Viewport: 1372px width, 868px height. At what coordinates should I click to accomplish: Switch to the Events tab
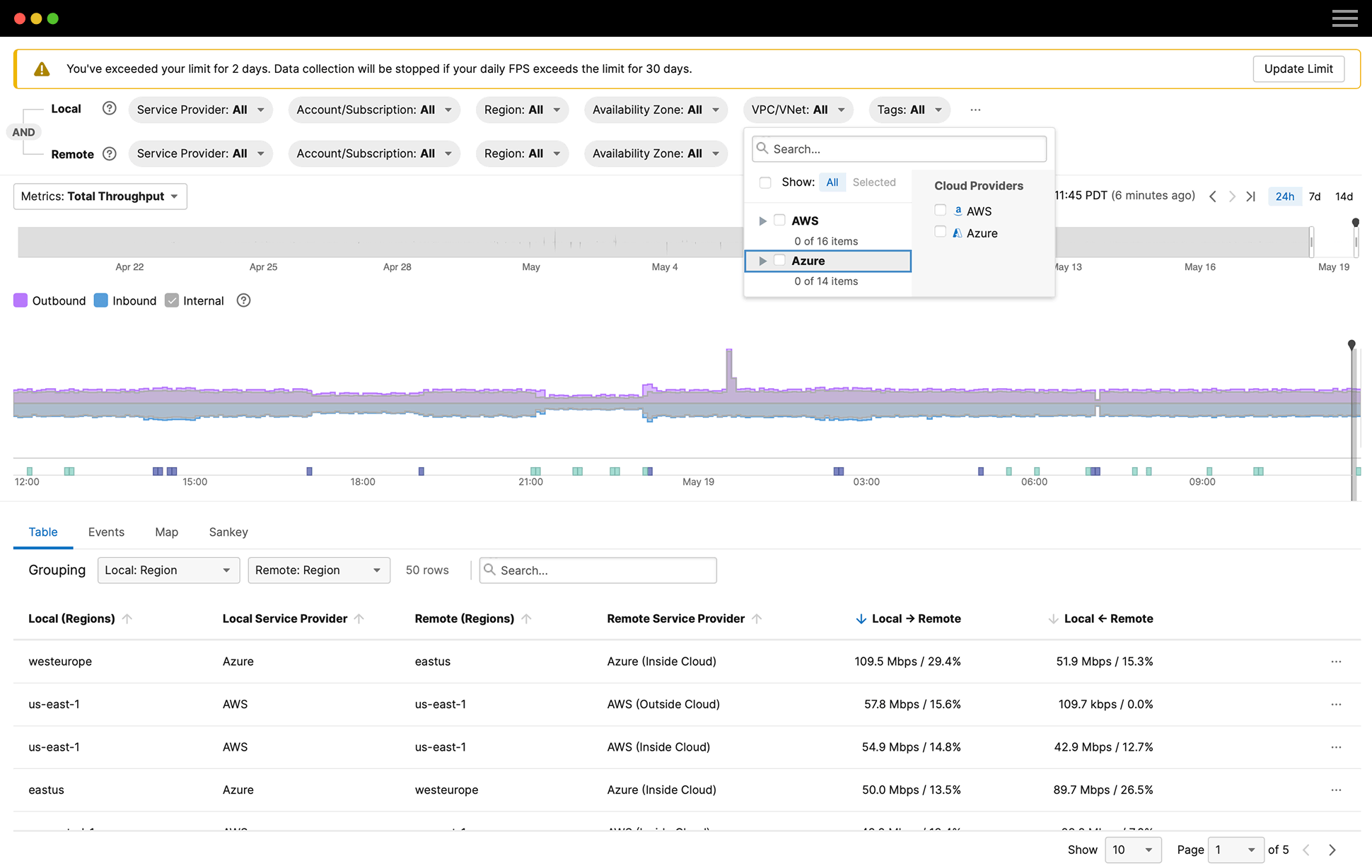click(106, 532)
